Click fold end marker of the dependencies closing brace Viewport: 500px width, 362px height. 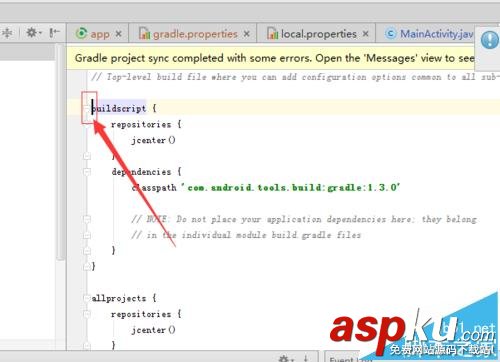(x=87, y=250)
